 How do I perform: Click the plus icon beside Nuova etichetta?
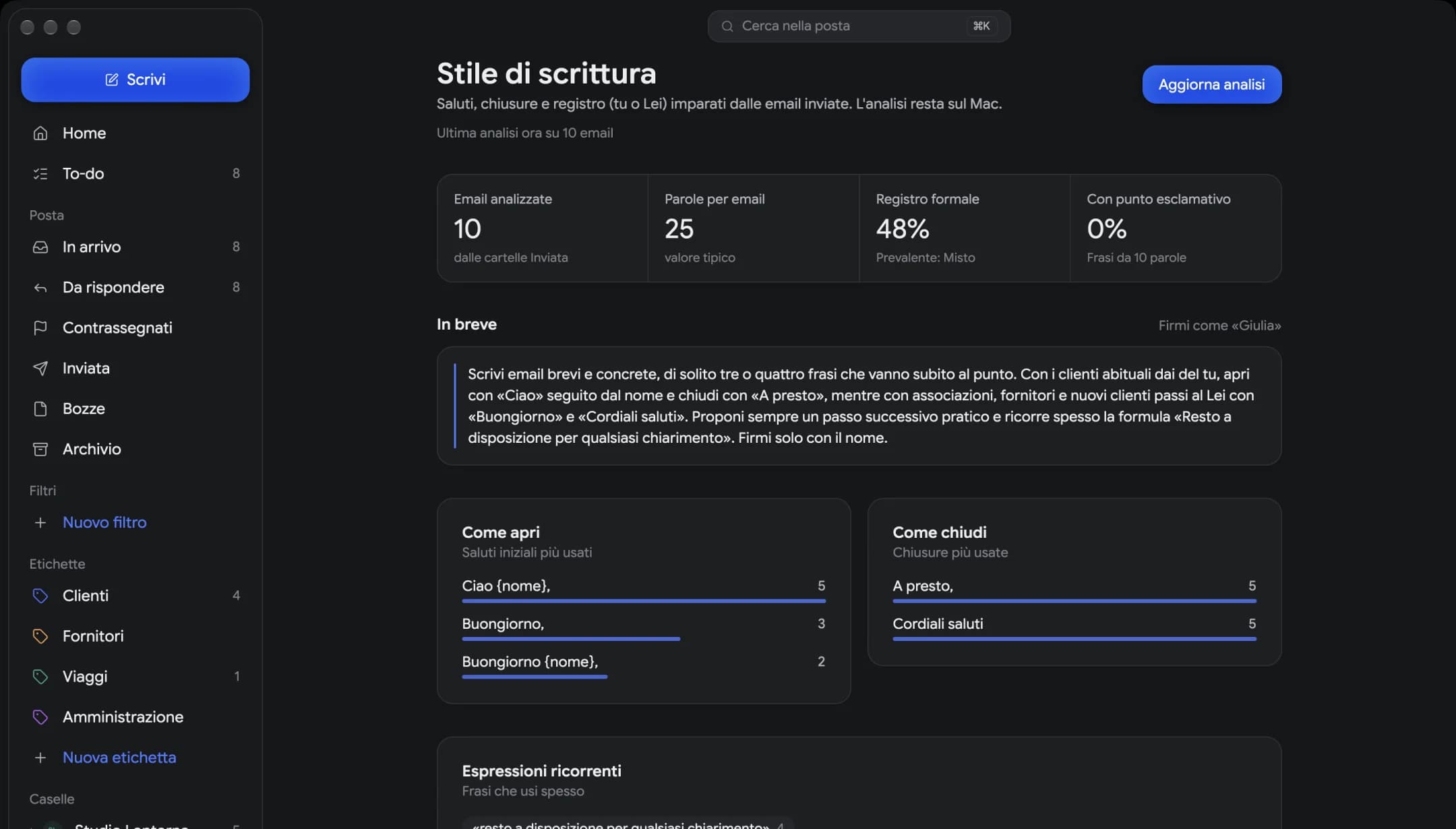(x=40, y=758)
